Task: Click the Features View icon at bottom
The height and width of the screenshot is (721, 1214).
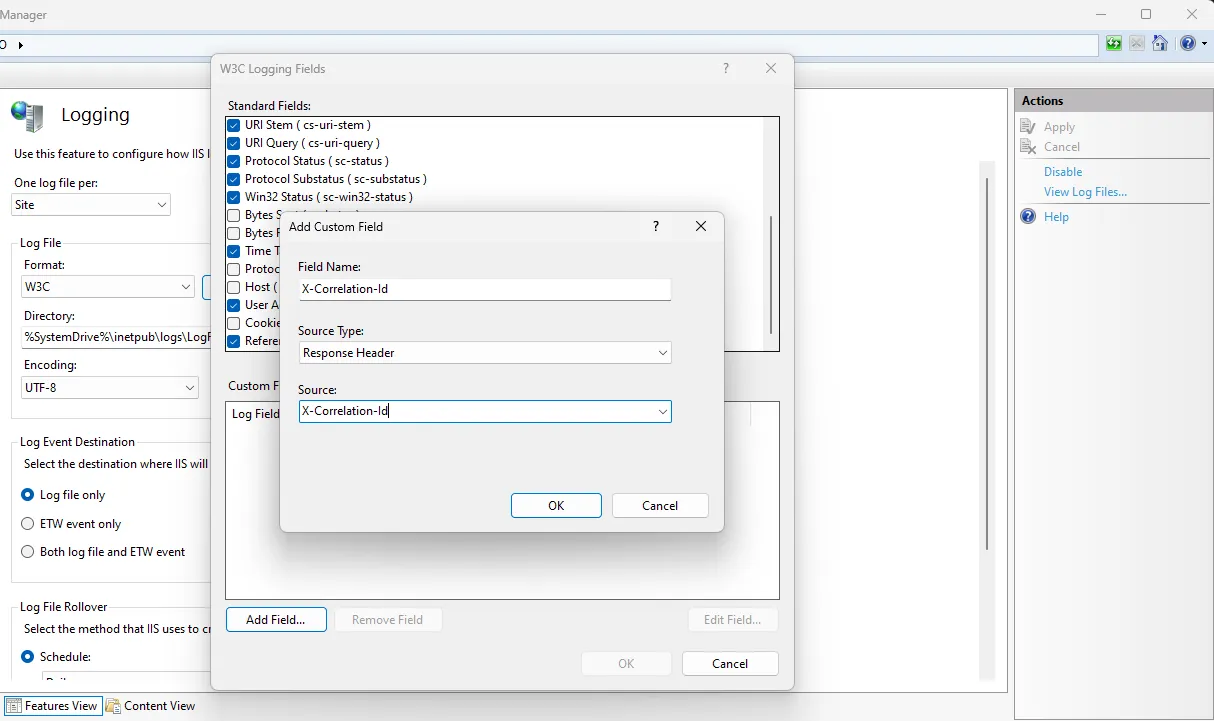Action: point(14,706)
